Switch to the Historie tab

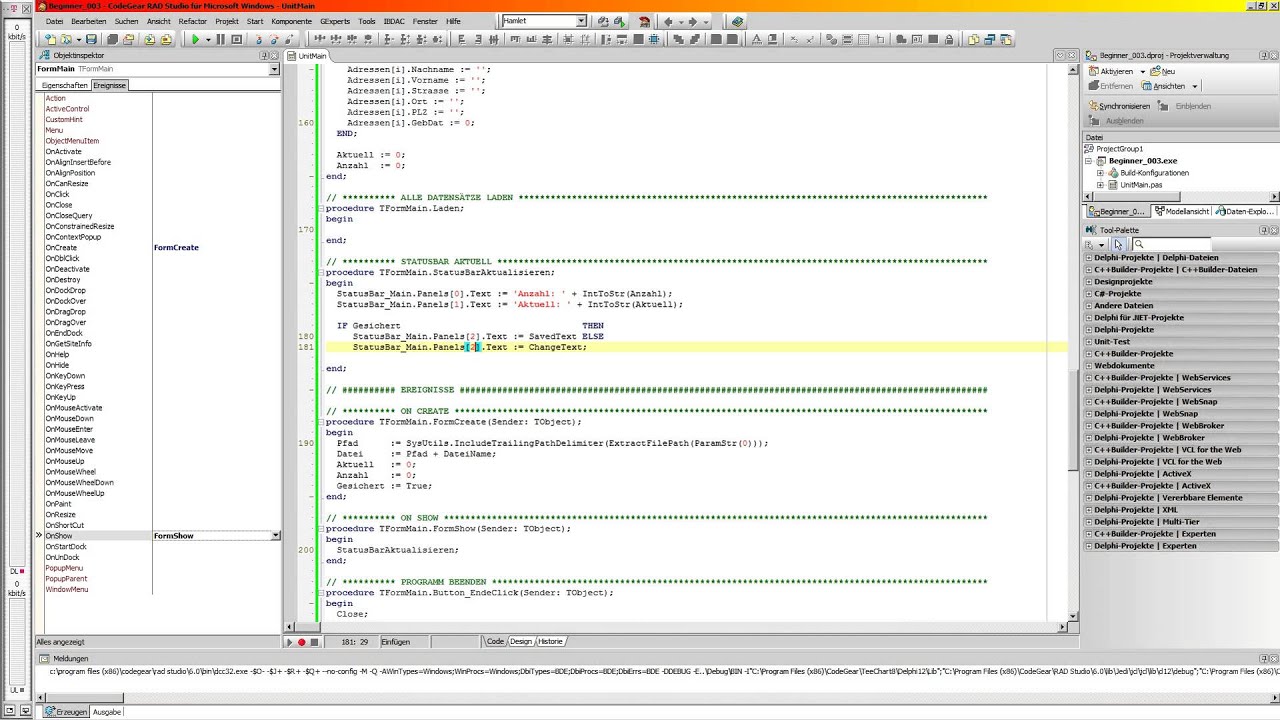[551, 641]
